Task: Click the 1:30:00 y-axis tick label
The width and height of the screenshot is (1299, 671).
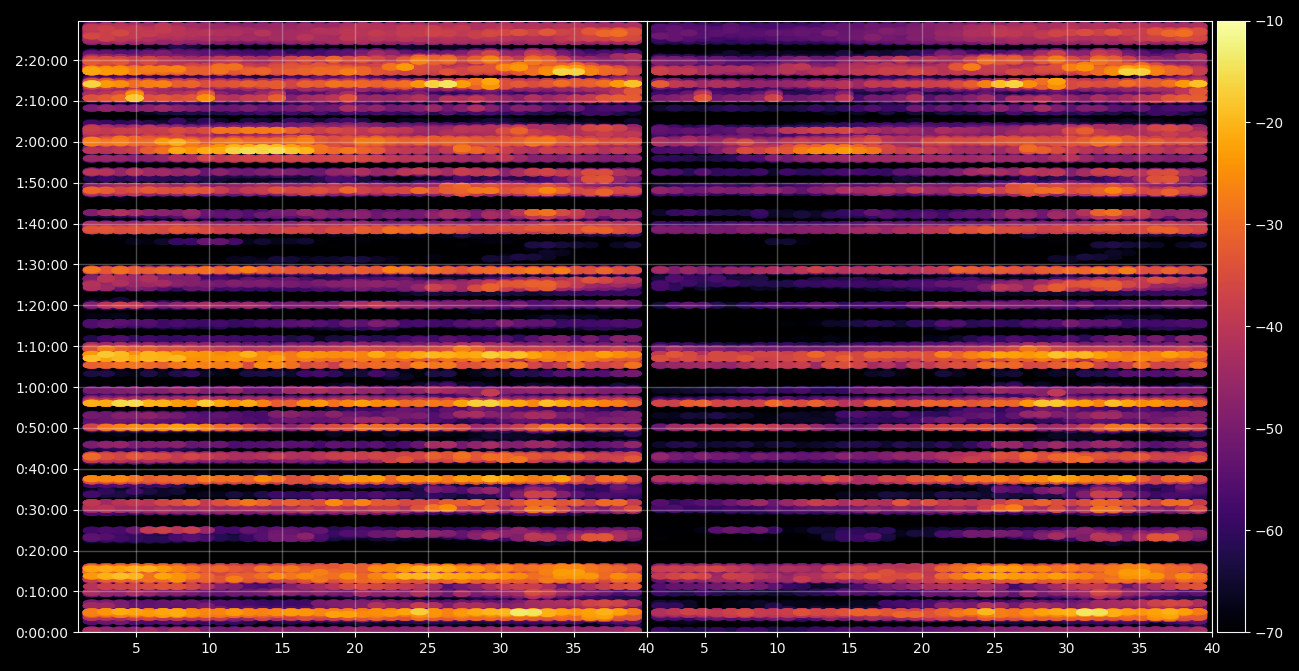Action: pyautogui.click(x=42, y=264)
